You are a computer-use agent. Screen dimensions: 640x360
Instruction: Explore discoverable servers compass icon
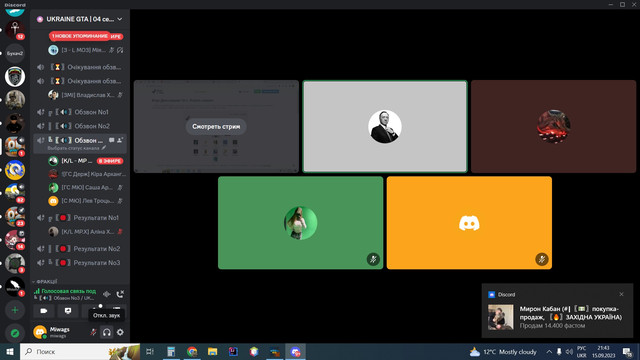[x=15, y=333]
